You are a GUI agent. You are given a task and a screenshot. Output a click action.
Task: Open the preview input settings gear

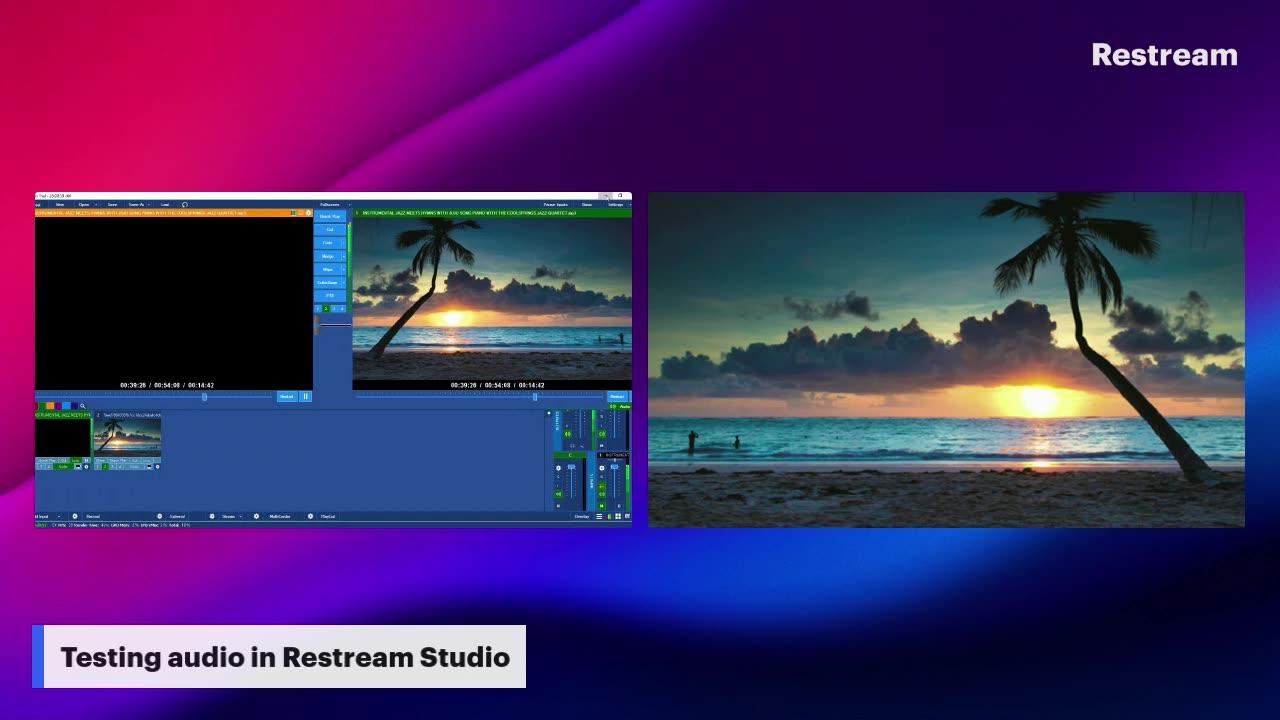(309, 213)
